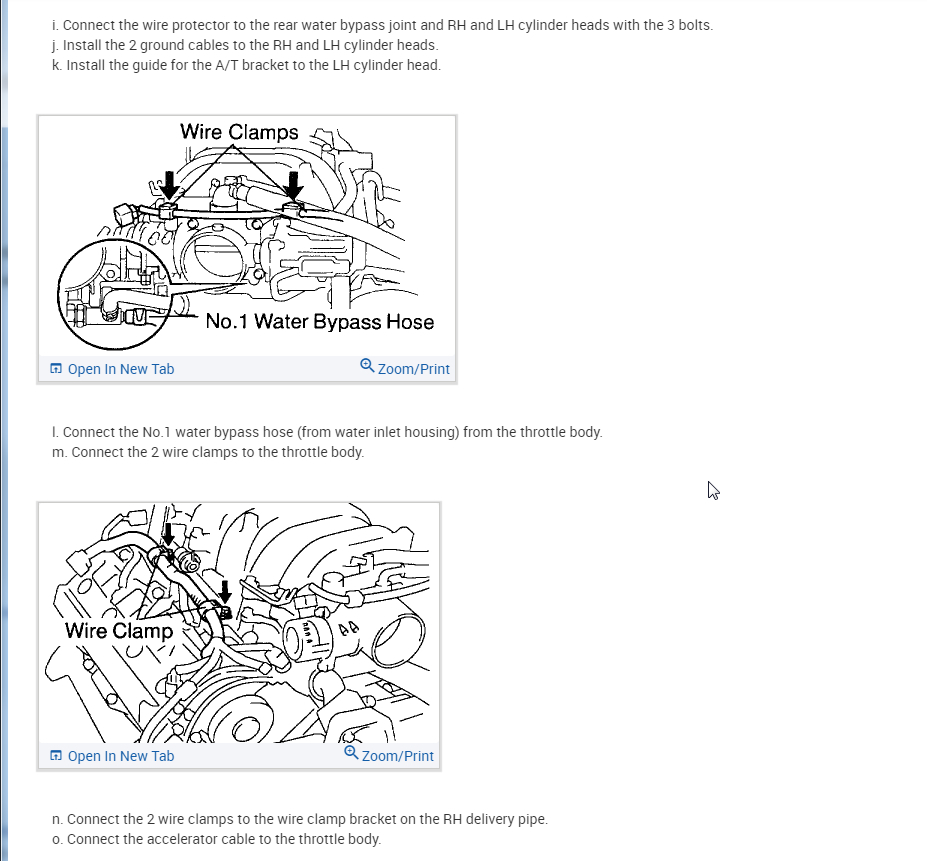This screenshot has height=861, width=927.
Task: Click step k about the A/T bracket guide
Action: coord(247,65)
